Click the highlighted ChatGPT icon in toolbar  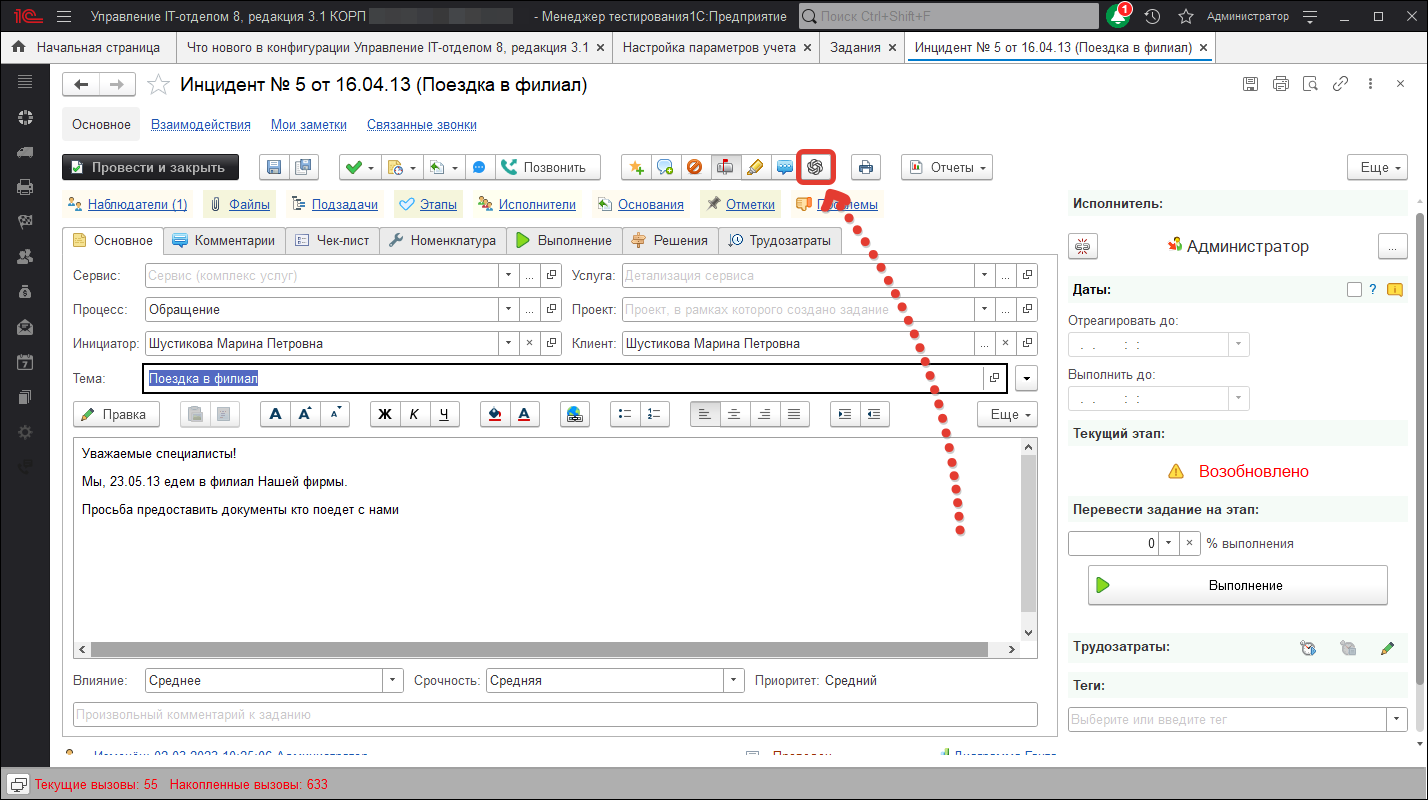click(815, 167)
